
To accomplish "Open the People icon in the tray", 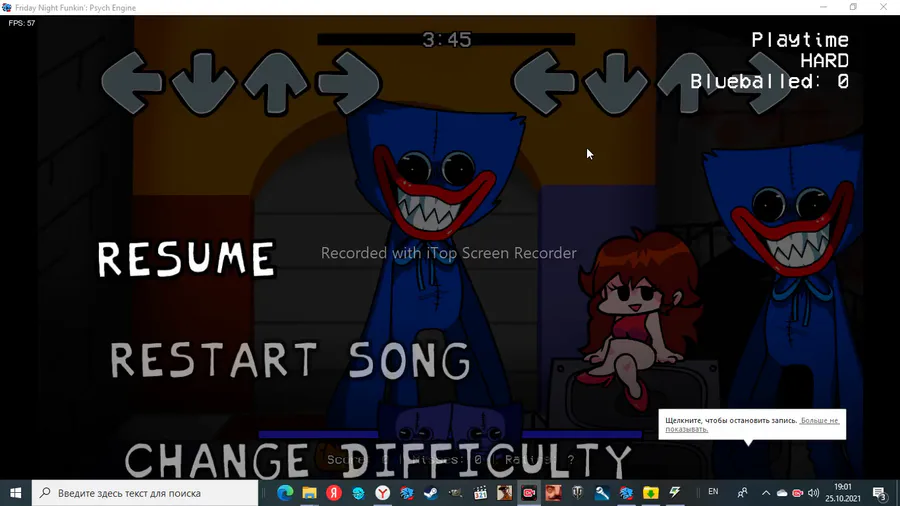I will [742, 493].
